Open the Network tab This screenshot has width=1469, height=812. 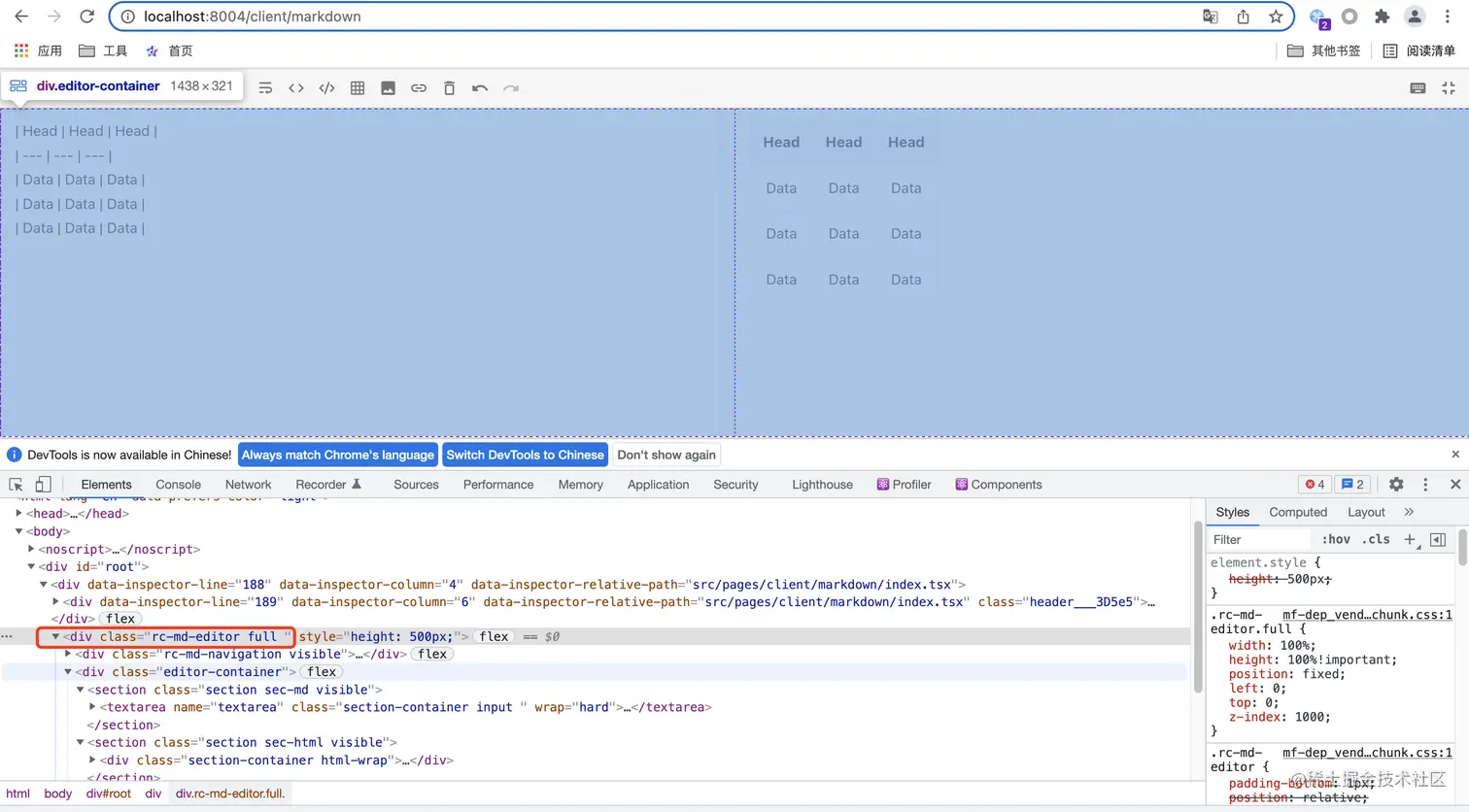[249, 485]
